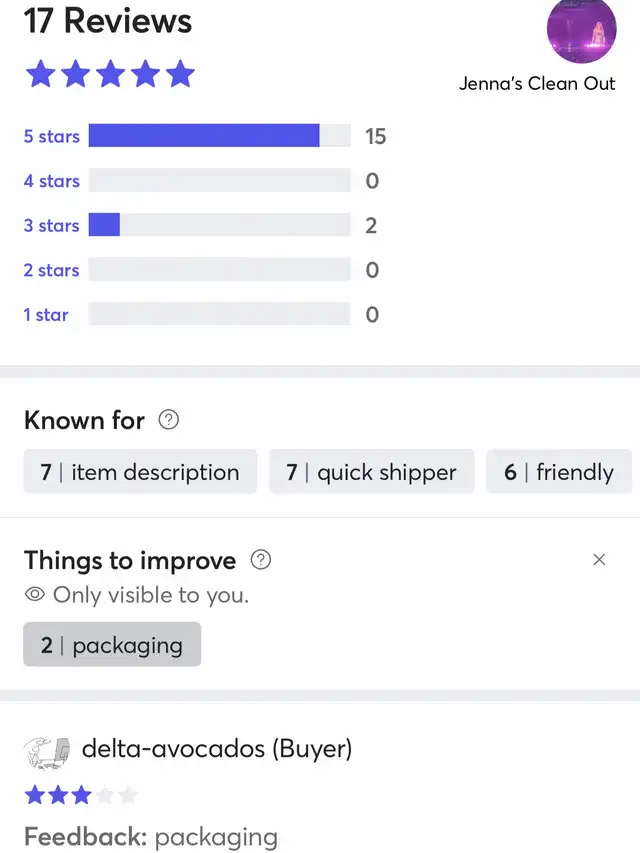
Task: Open the Known for help icon
Action: coord(169,420)
